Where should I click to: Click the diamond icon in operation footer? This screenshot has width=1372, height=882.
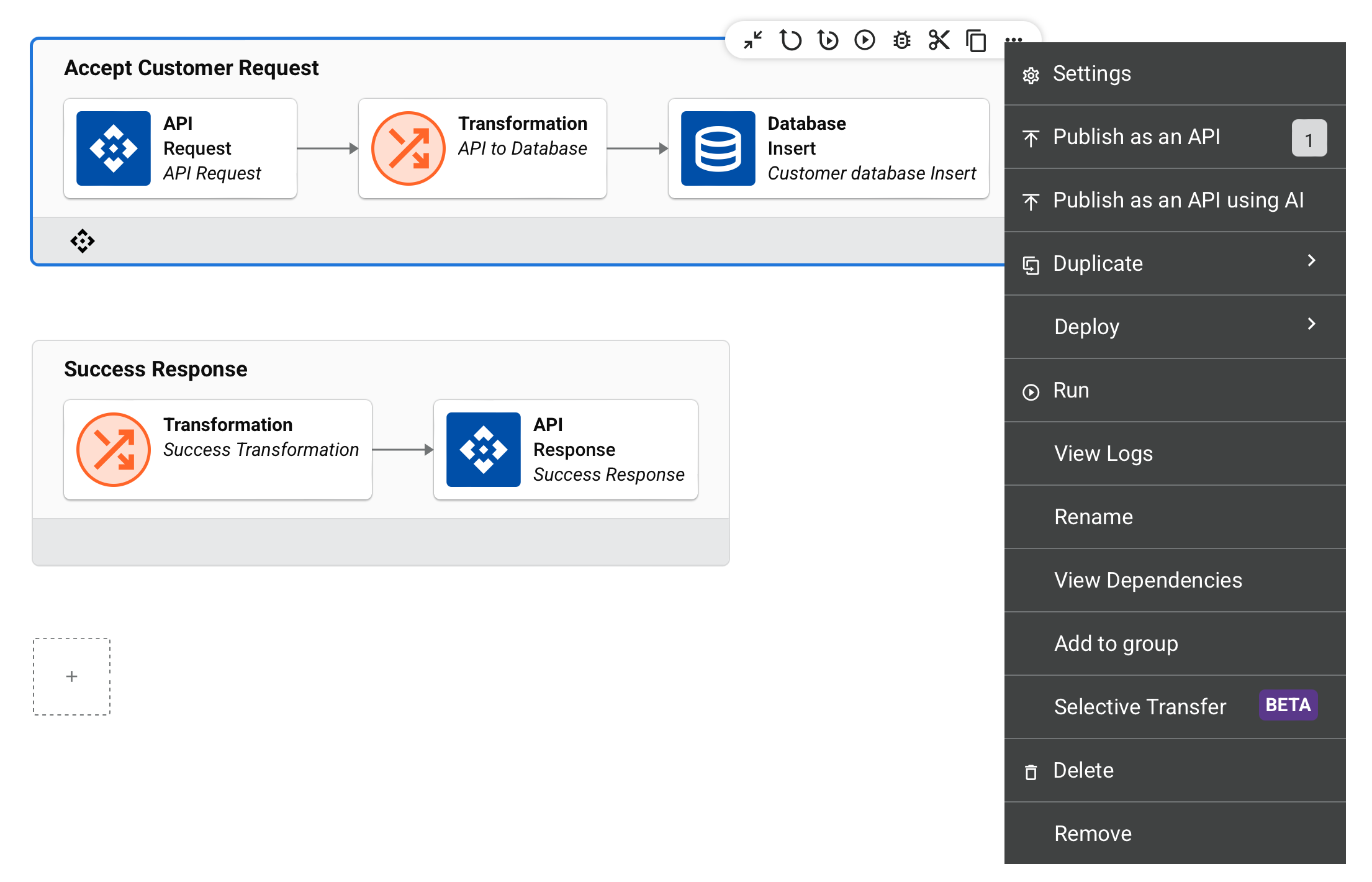(83, 241)
